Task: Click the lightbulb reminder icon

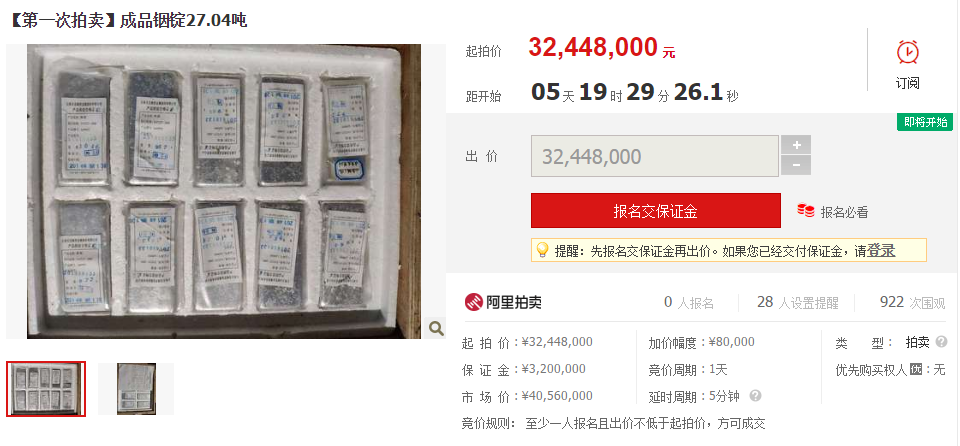Action: [542, 250]
